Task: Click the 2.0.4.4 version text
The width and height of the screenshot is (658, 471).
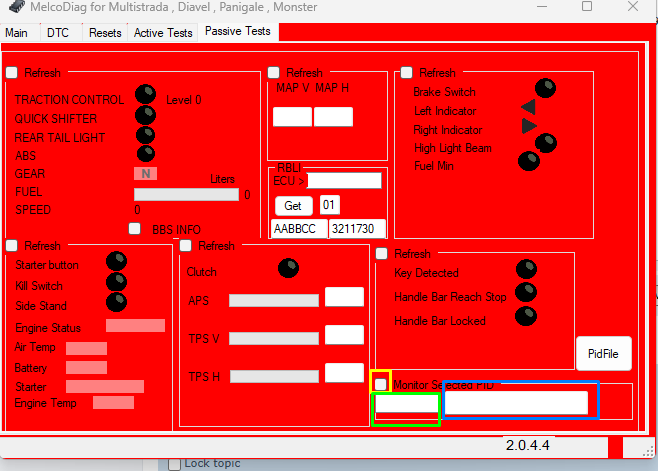Action: pos(527,445)
